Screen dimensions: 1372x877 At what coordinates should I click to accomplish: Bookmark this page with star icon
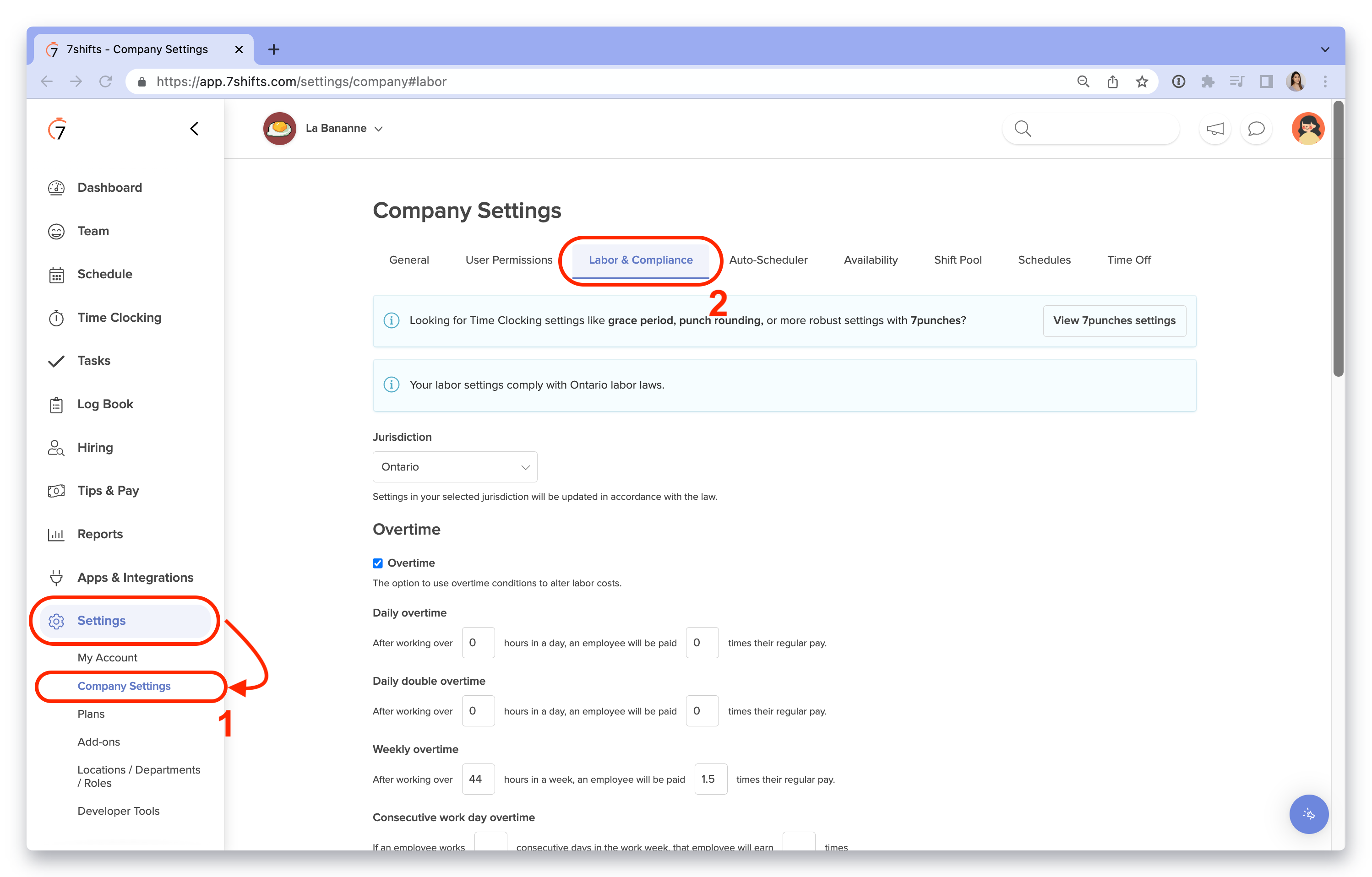point(1141,81)
